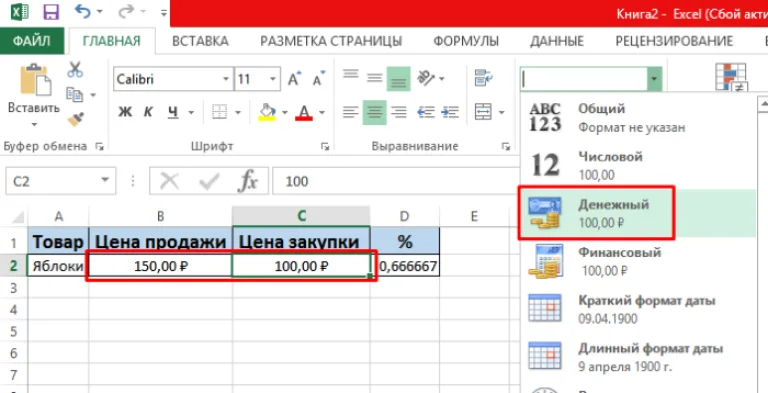Screen dimensions: 768x393
Task: Open the Шрифт group dialog launcher
Action: tap(324, 146)
